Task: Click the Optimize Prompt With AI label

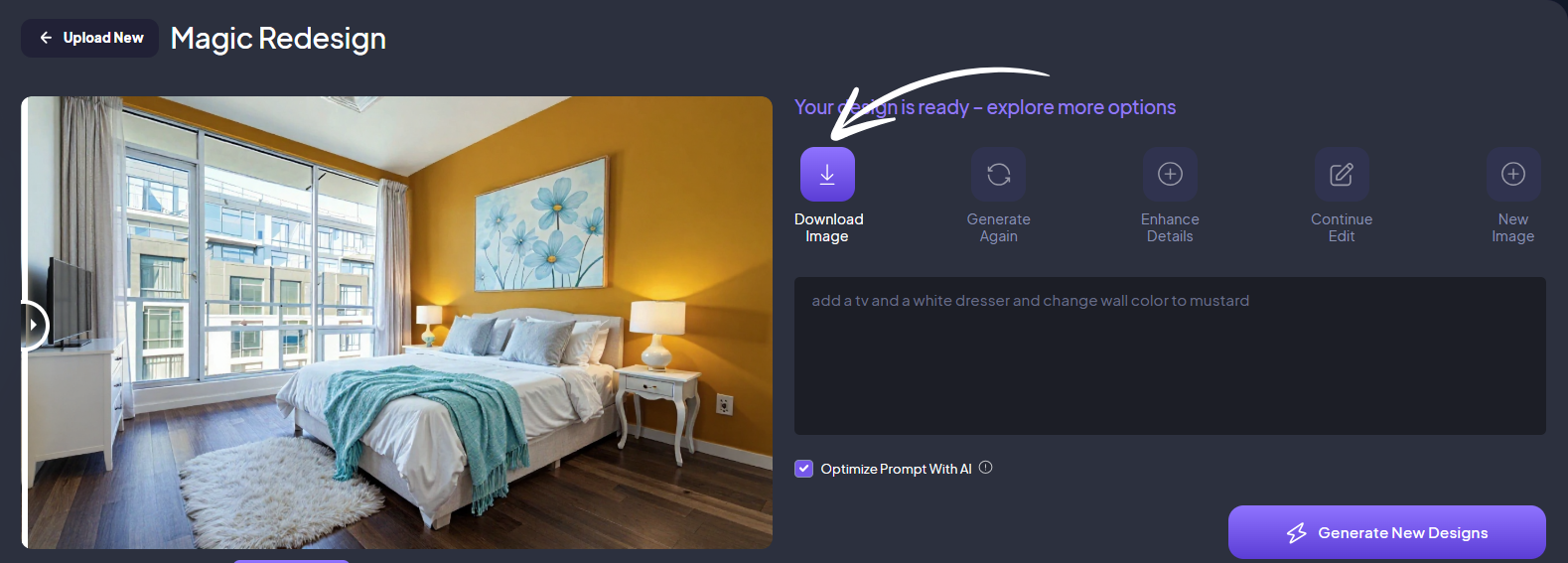Action: coord(896,469)
